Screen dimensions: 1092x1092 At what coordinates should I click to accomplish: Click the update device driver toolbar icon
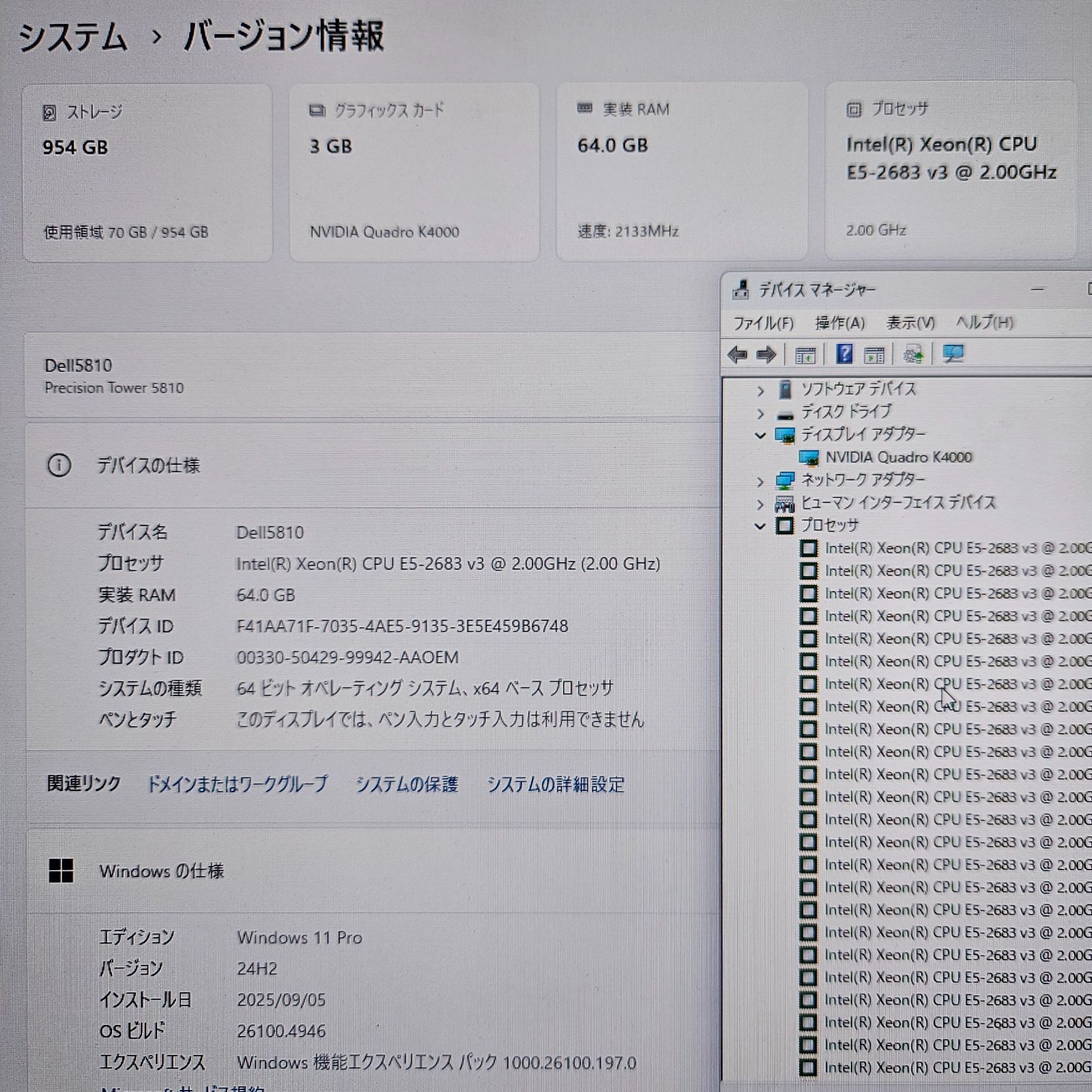(913, 355)
